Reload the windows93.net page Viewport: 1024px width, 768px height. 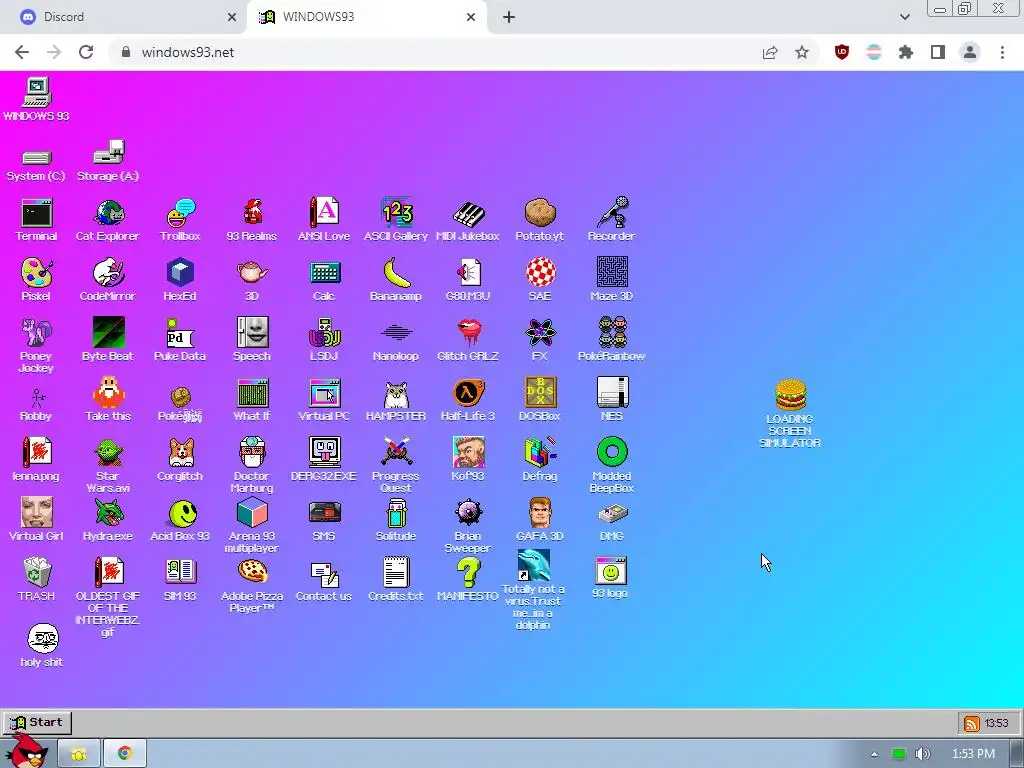click(86, 52)
